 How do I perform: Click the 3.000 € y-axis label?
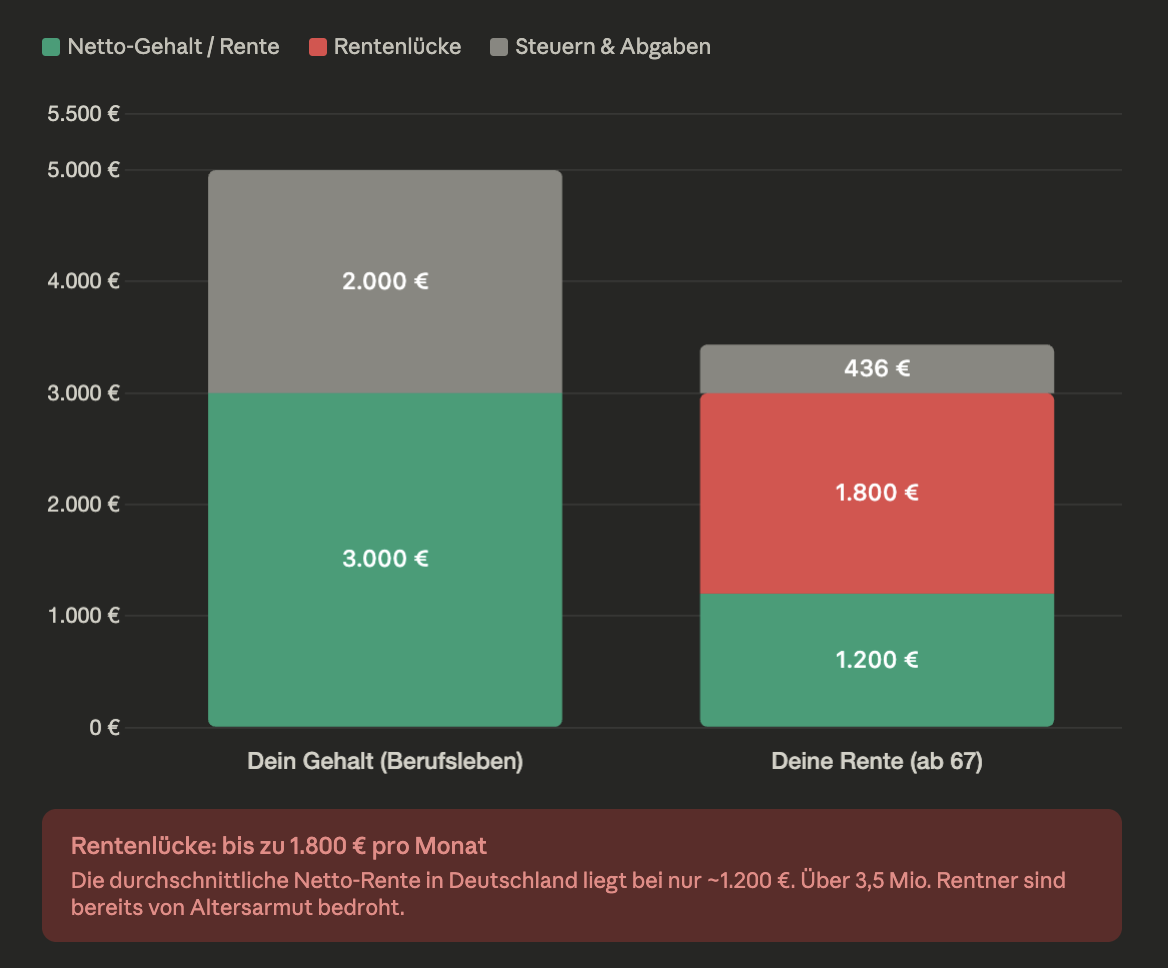84,393
